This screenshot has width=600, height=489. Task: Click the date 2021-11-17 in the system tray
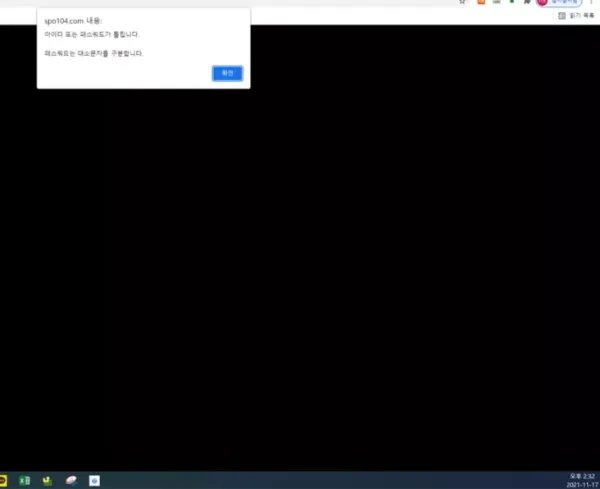click(582, 485)
